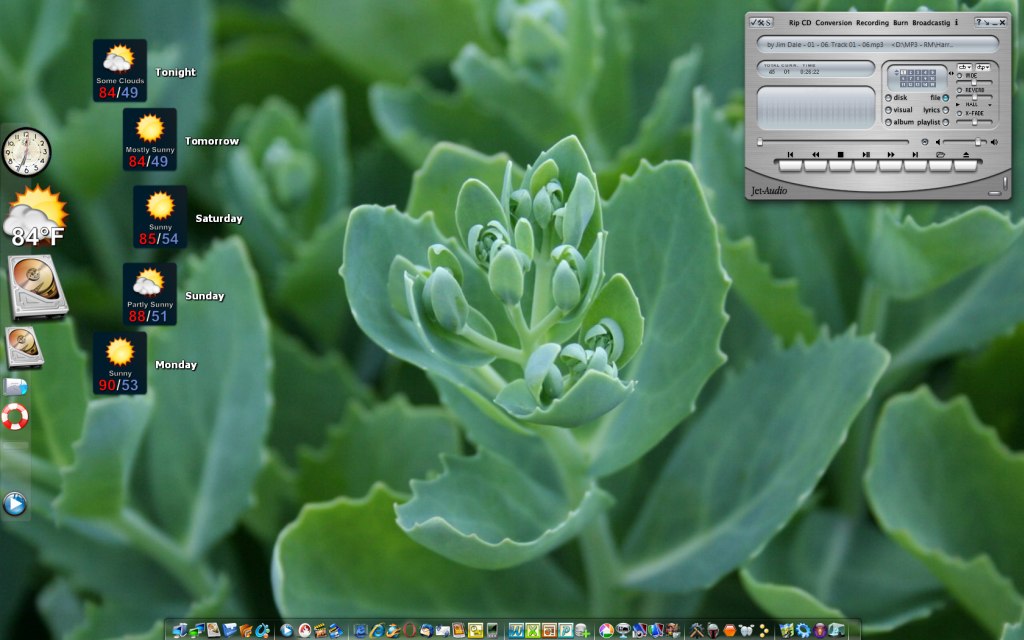Select the file radio button
Screen dimensions: 1024x640
946,98
